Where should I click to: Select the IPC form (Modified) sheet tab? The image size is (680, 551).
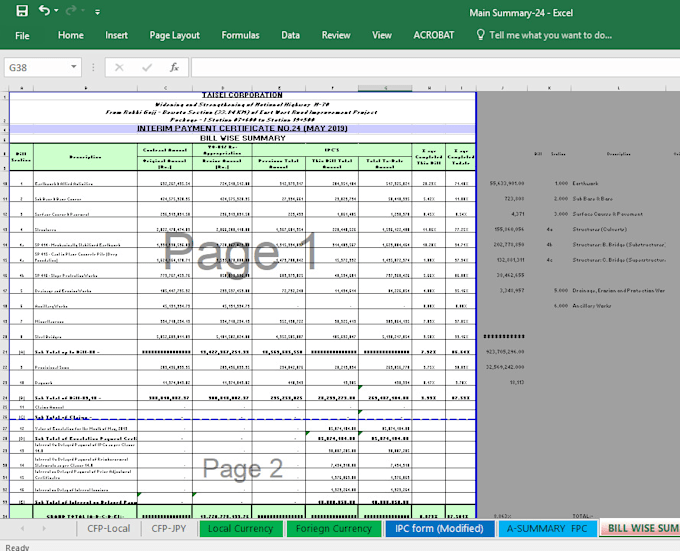coord(439,528)
